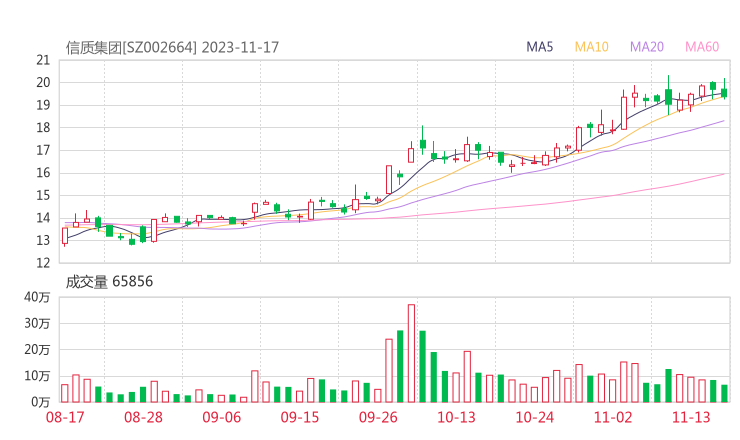Click the 成交量 65856 volume label
Viewport: 740px width, 440px height.
[x=109, y=282]
